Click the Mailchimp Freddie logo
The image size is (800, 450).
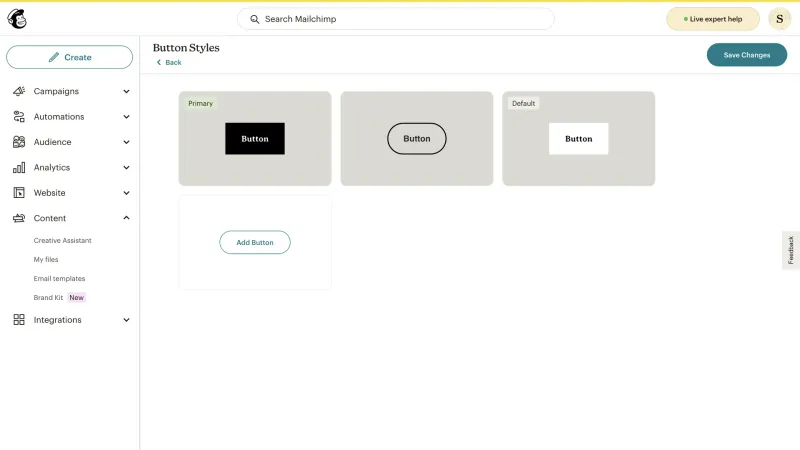click(x=17, y=19)
